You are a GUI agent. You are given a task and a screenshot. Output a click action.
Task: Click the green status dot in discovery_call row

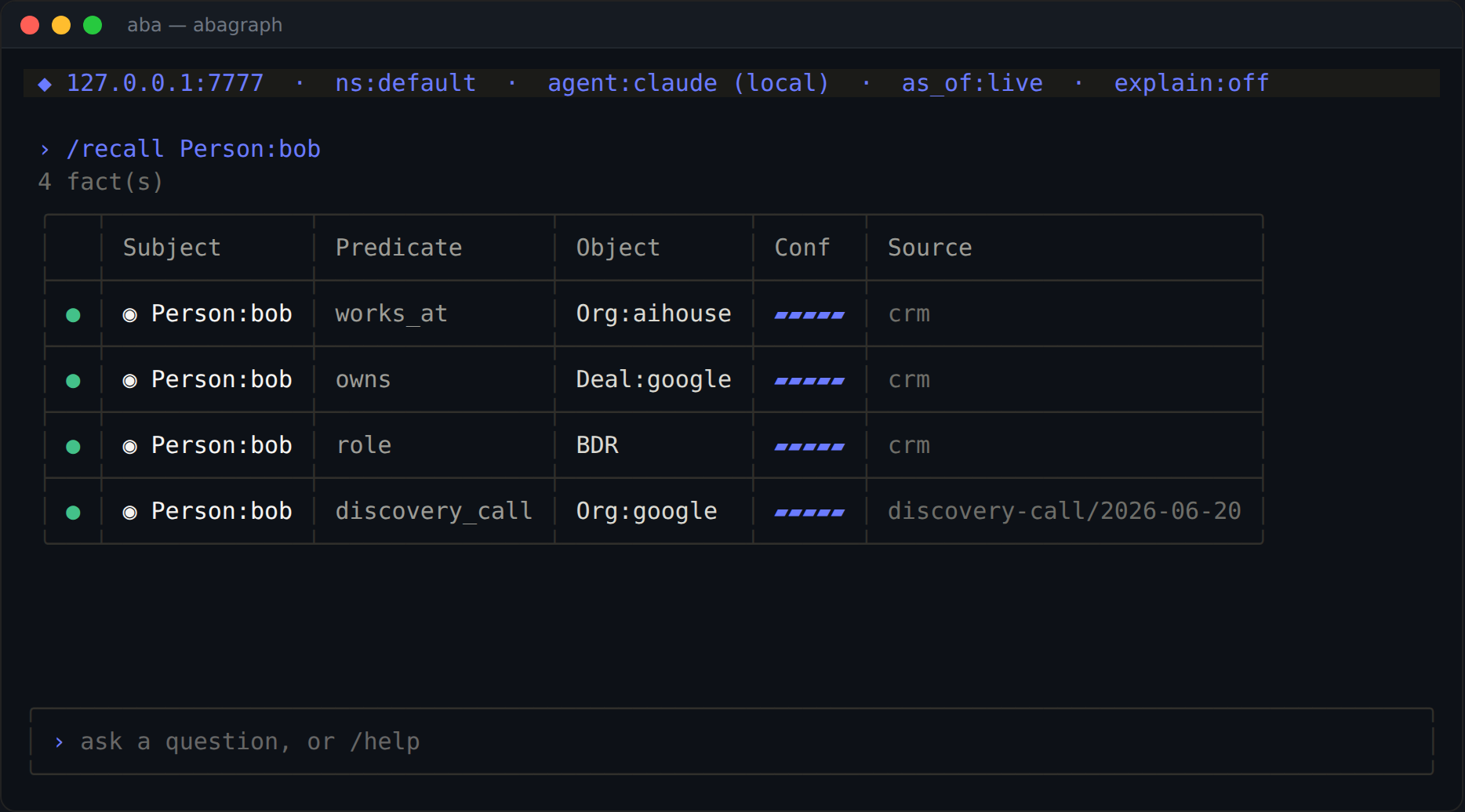[x=73, y=513]
